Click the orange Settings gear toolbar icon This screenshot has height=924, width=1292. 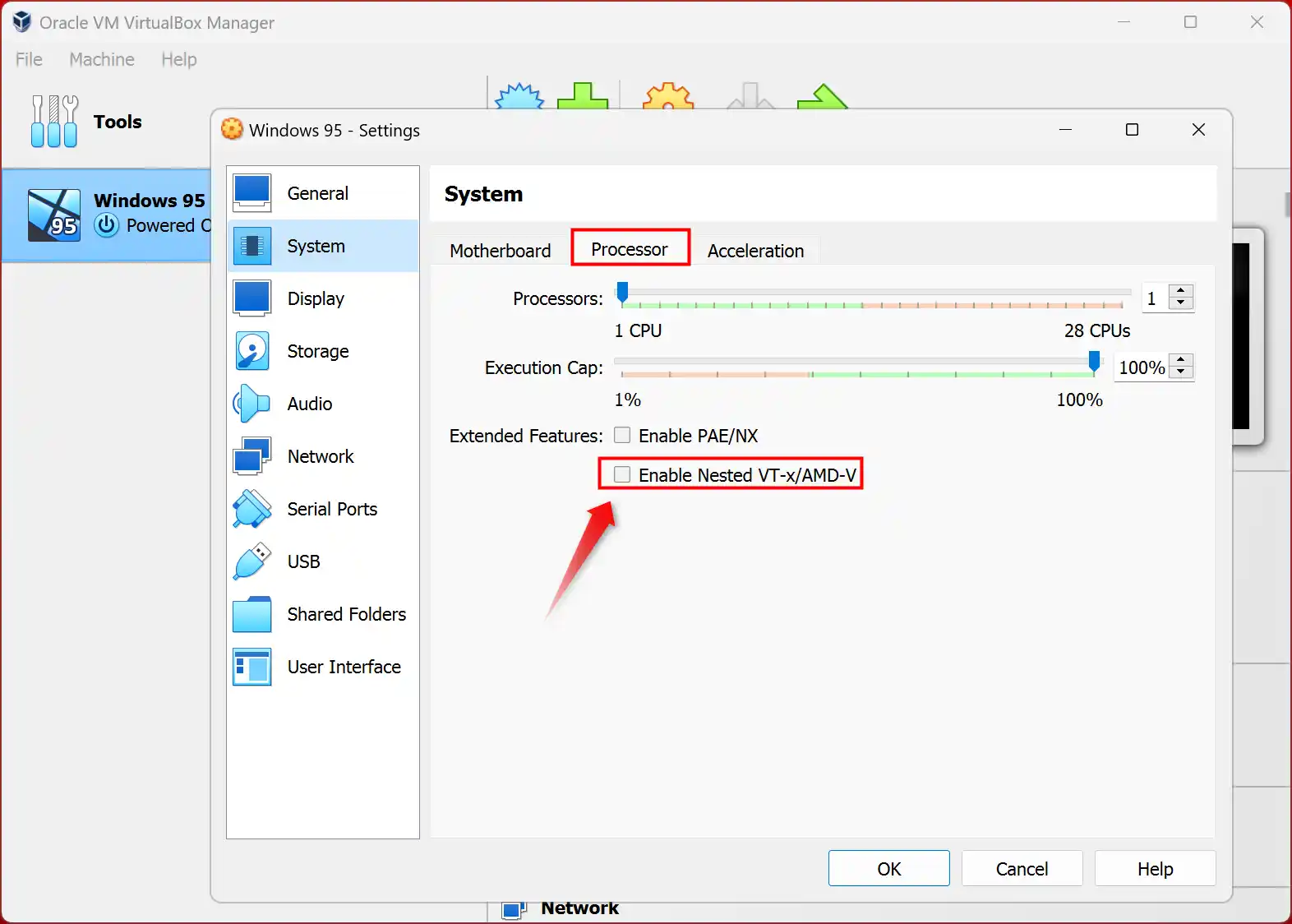(x=668, y=95)
